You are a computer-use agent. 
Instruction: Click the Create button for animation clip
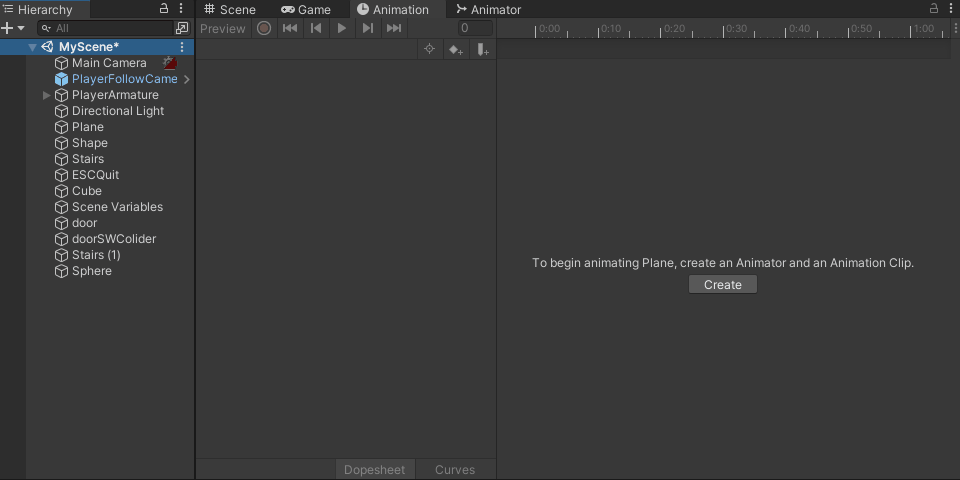[x=722, y=285]
